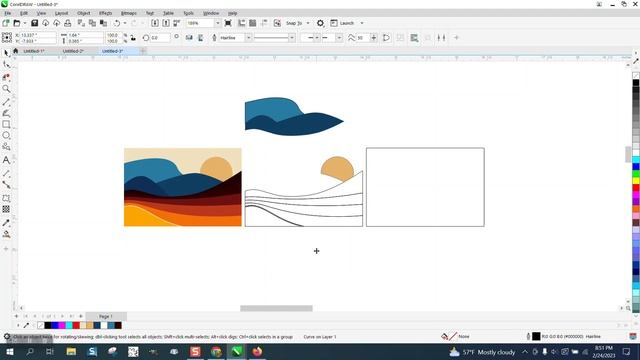Open the Hairline outline width dropdown
Image resolution: width=640 pixels, height=360 pixels.
pyautogui.click(x=248, y=38)
